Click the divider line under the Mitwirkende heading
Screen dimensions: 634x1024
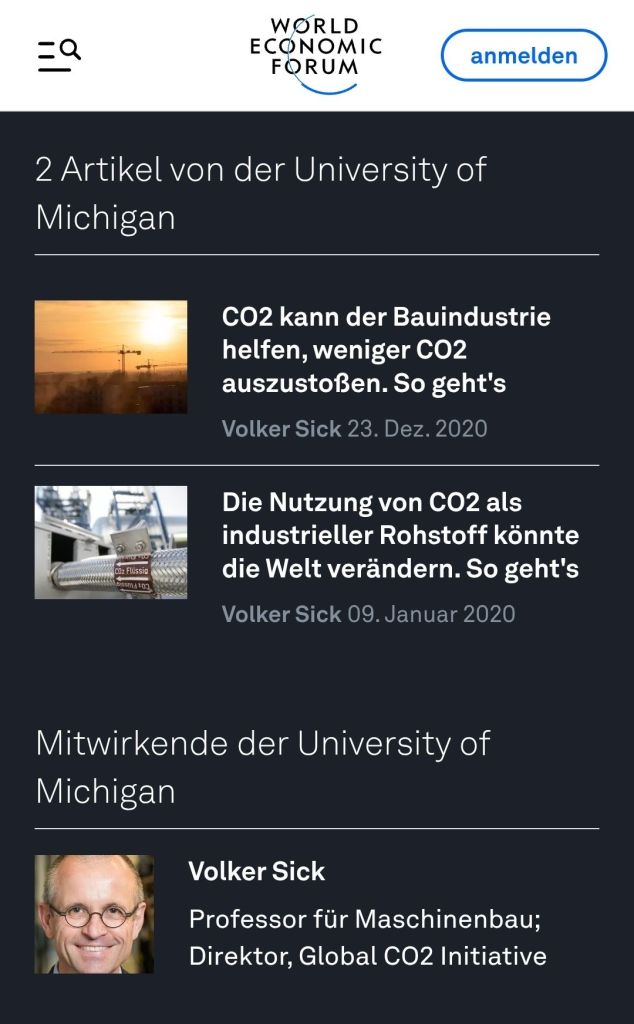click(x=317, y=828)
